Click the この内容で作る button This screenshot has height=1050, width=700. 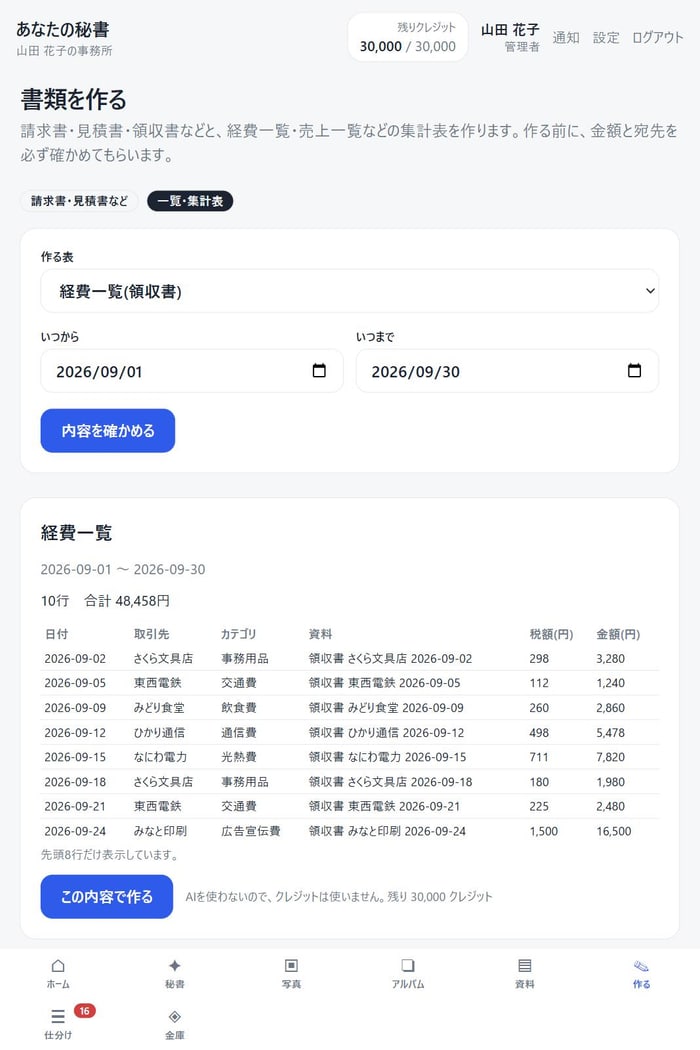point(107,897)
